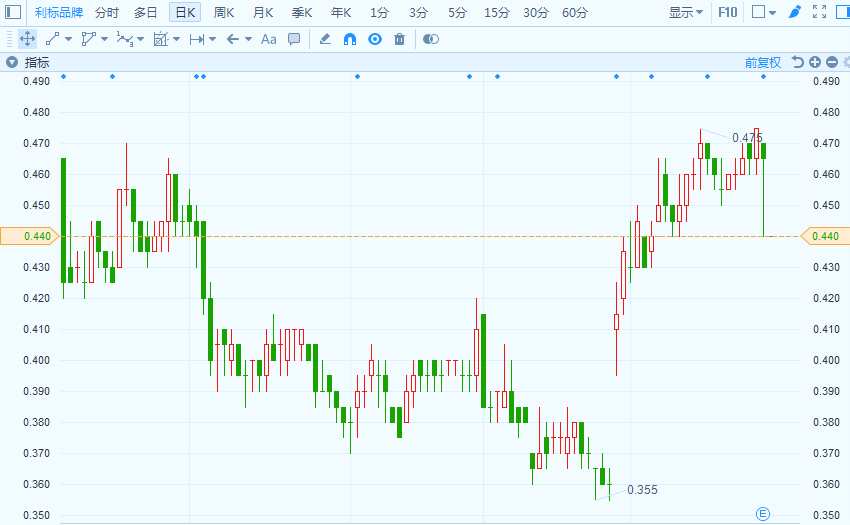Click 0.350 on the right price axis

(x=826, y=515)
